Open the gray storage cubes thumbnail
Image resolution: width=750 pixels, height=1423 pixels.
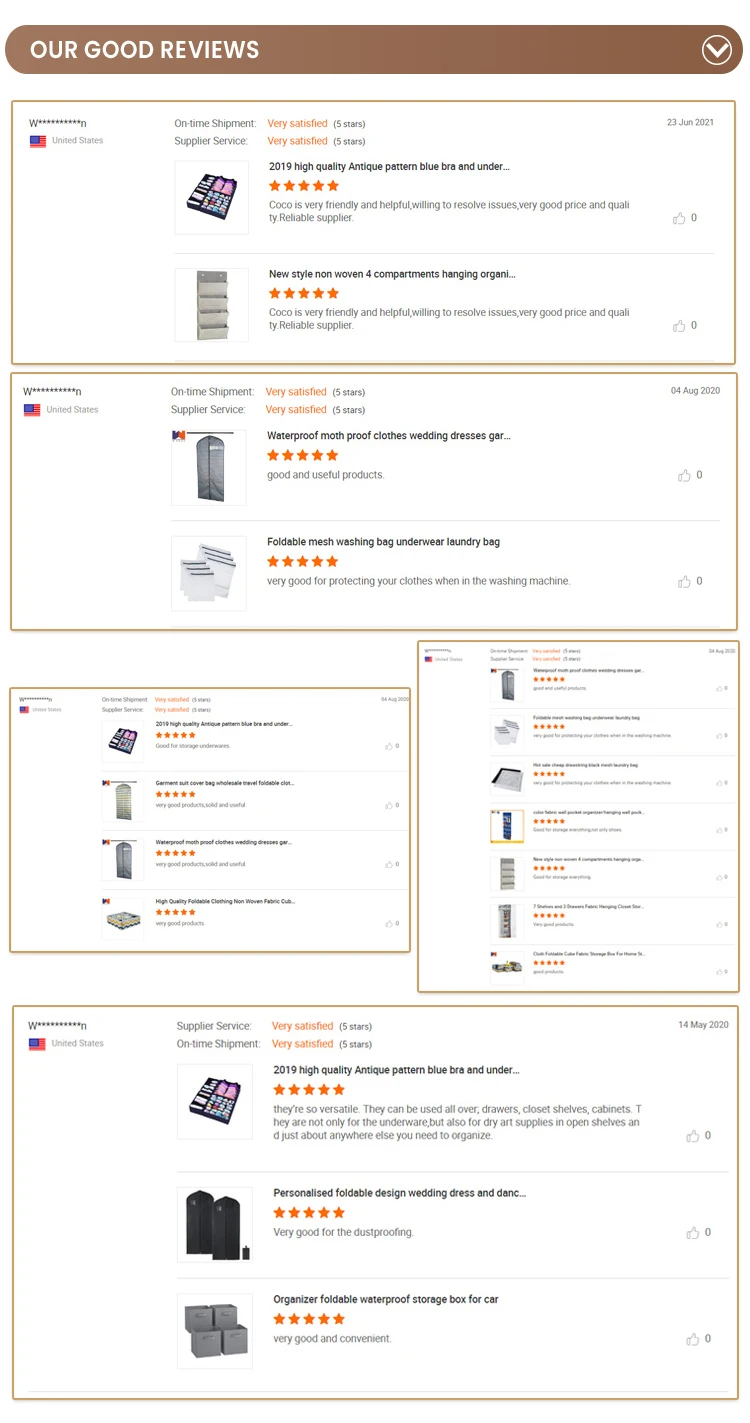click(x=214, y=1331)
